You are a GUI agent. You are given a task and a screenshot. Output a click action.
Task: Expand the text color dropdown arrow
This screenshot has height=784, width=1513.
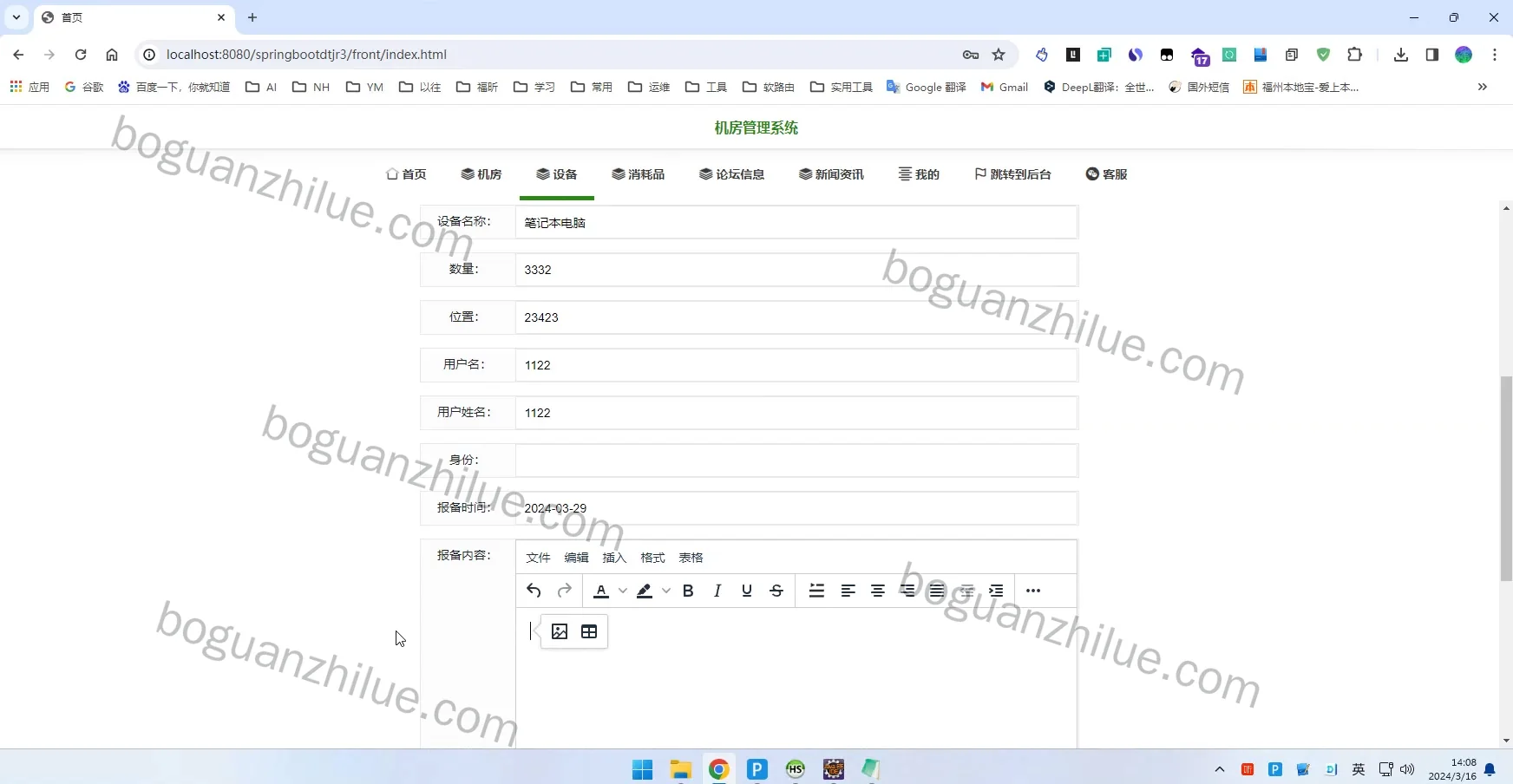(623, 591)
